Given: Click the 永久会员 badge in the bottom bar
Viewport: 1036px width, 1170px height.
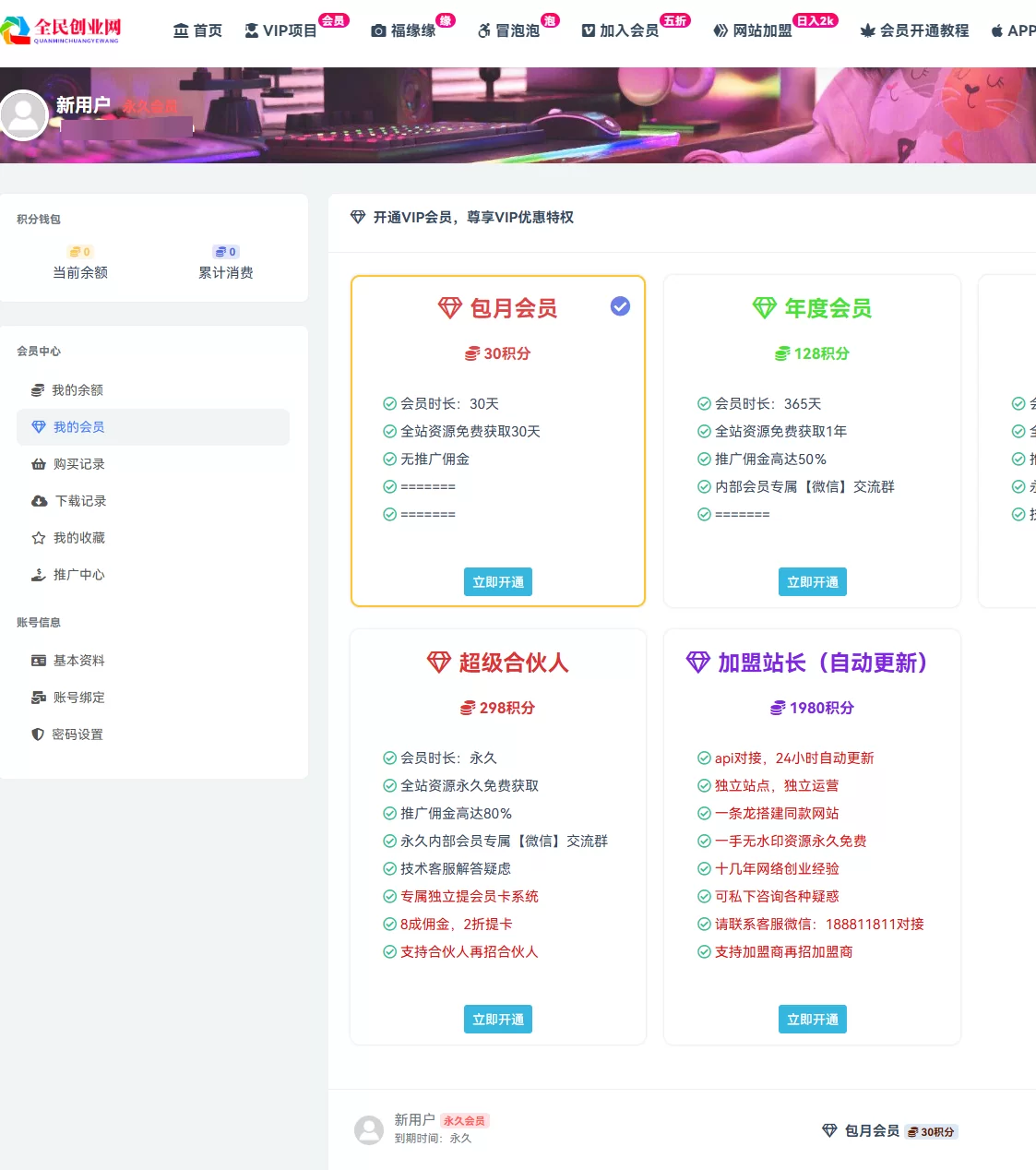Looking at the screenshot, I should point(464,1121).
